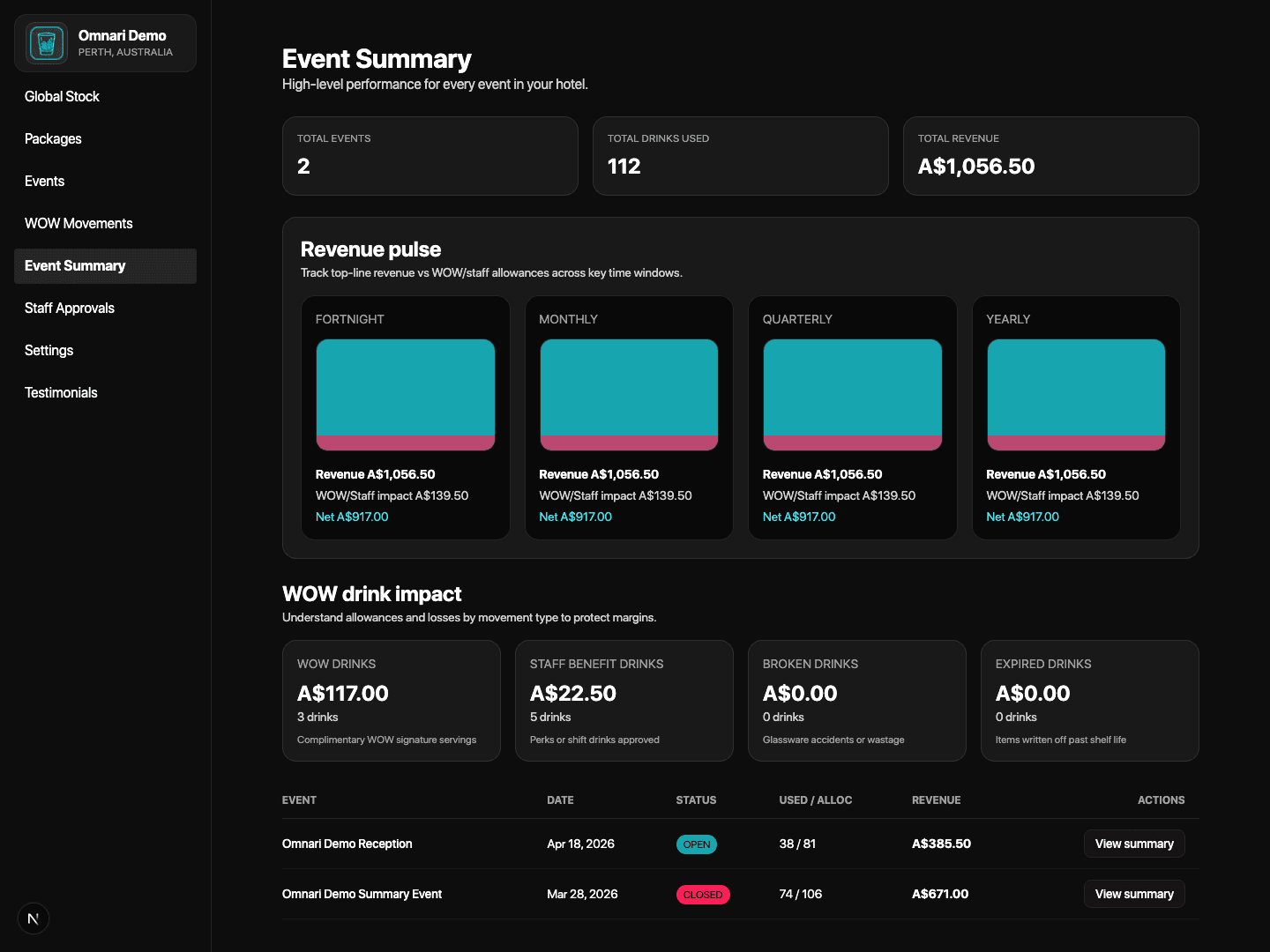Open Staff Approvals page
The width and height of the screenshot is (1270, 952).
pyautogui.click(x=70, y=309)
